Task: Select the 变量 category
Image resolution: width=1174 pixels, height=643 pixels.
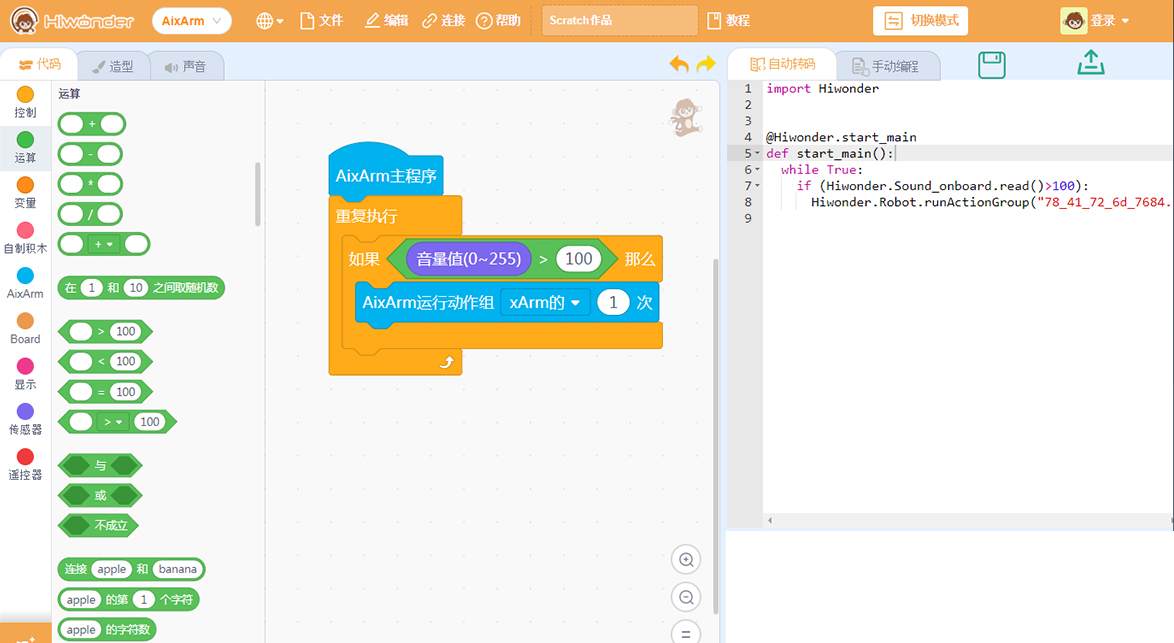Action: coord(25,193)
